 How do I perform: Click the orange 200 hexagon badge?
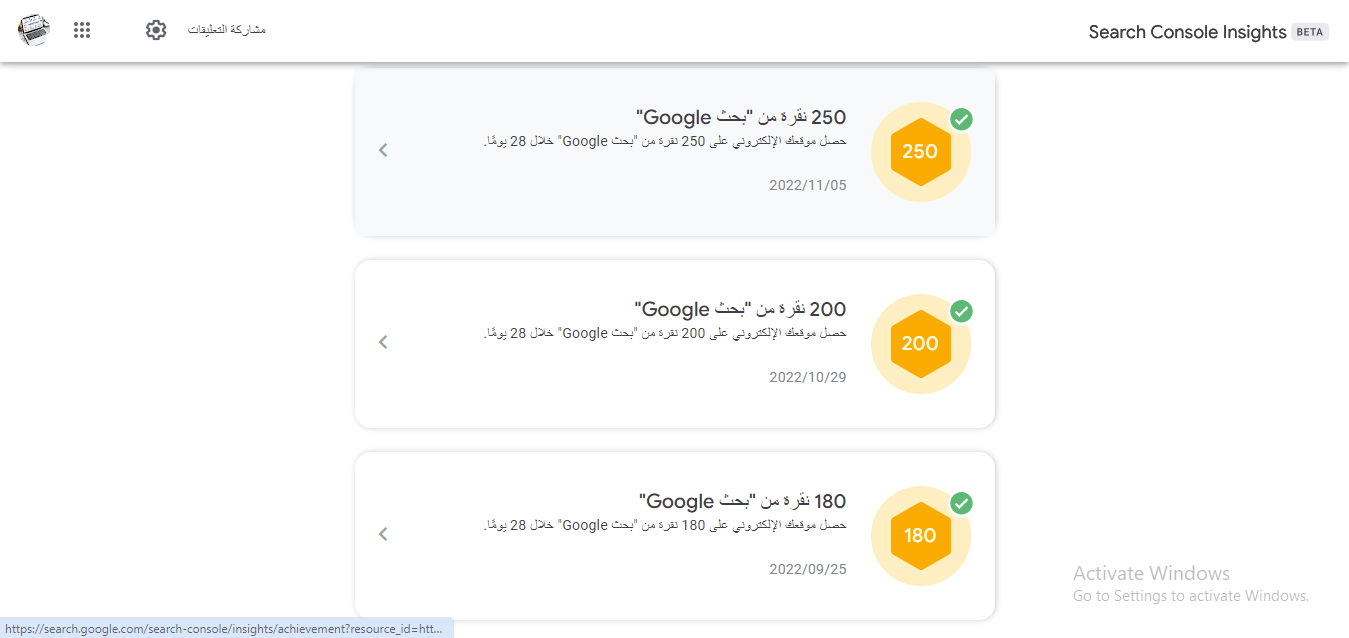click(x=920, y=344)
